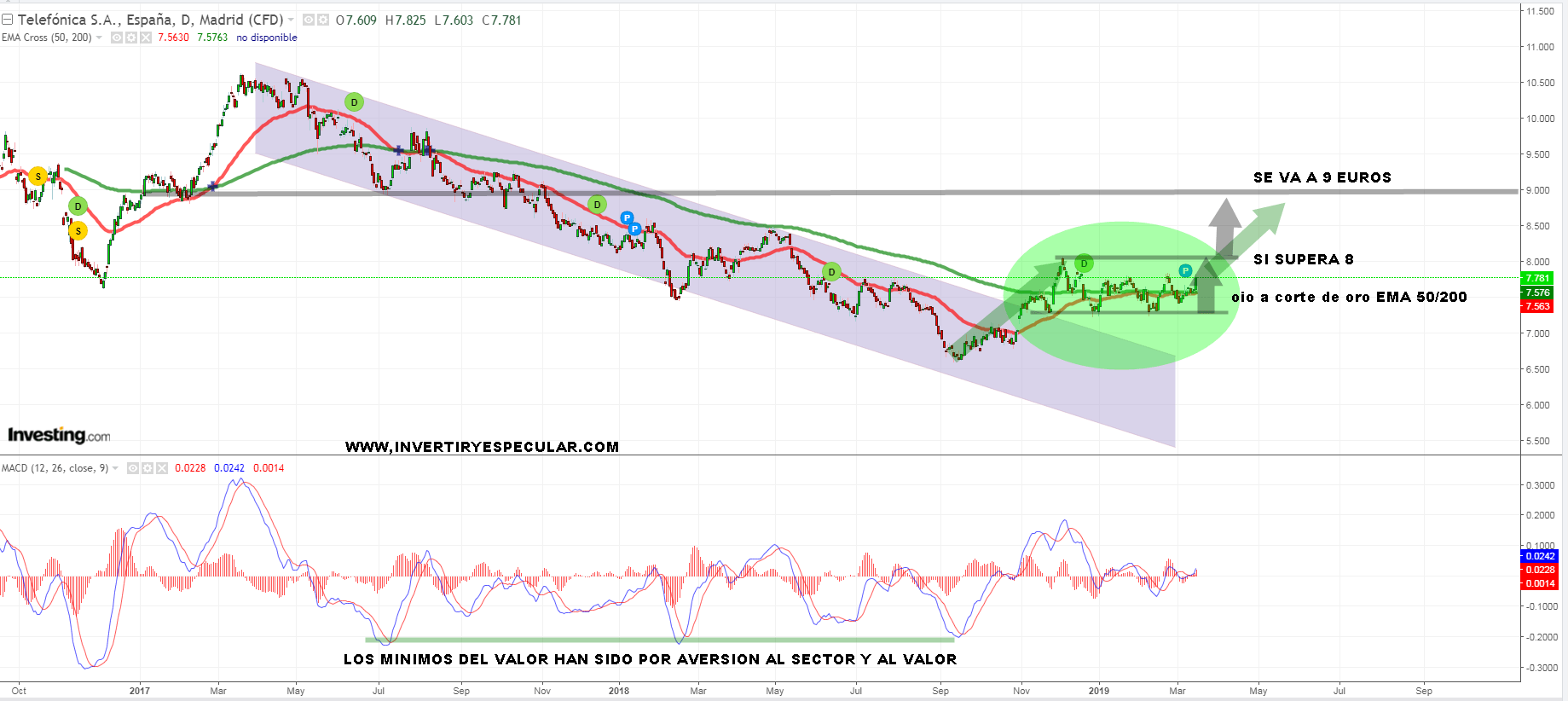Open EMA Cross indicator settings gear
Screen dimensions: 1568x701
[x=131, y=38]
